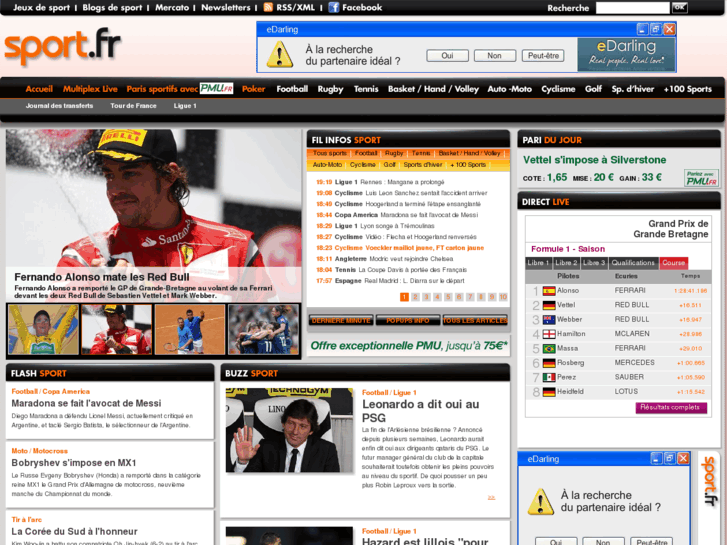Image resolution: width=727 pixels, height=545 pixels.
Task: Select football team huddle thumbnail
Action: [x=264, y=329]
